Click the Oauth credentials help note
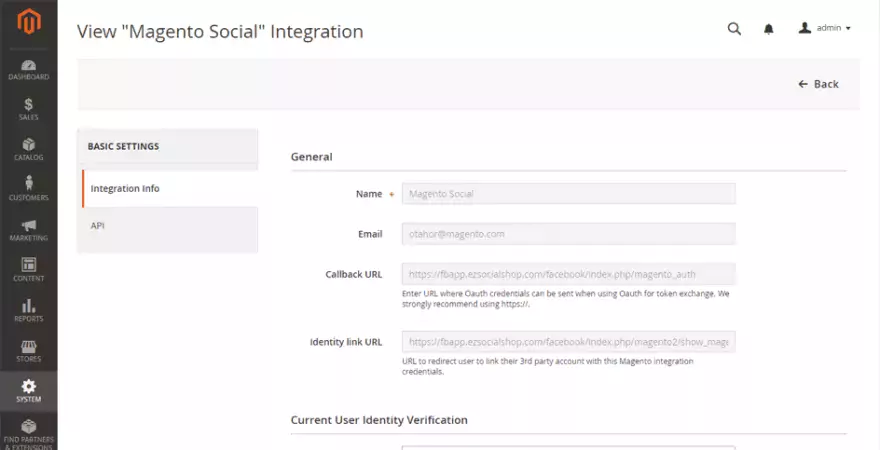The width and height of the screenshot is (880, 450). pyautogui.click(x=565, y=299)
